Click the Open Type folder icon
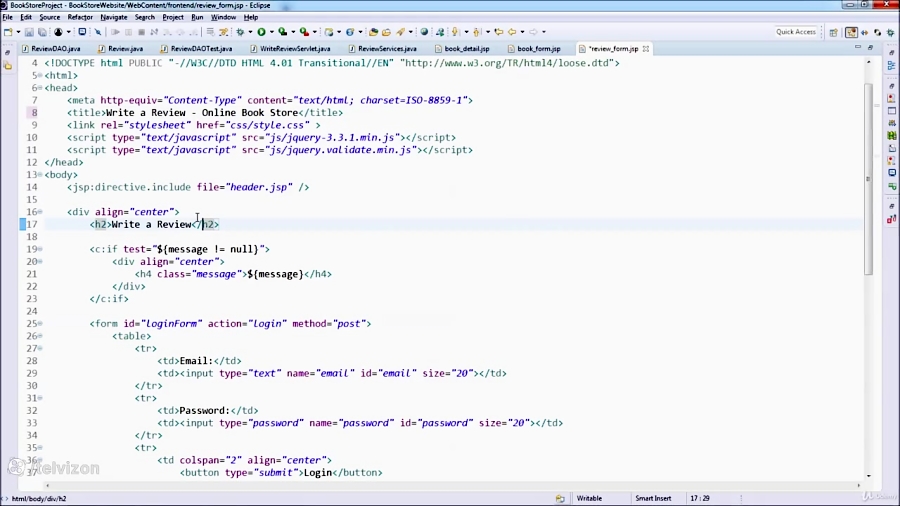The height and width of the screenshot is (506, 900). click(x=373, y=32)
